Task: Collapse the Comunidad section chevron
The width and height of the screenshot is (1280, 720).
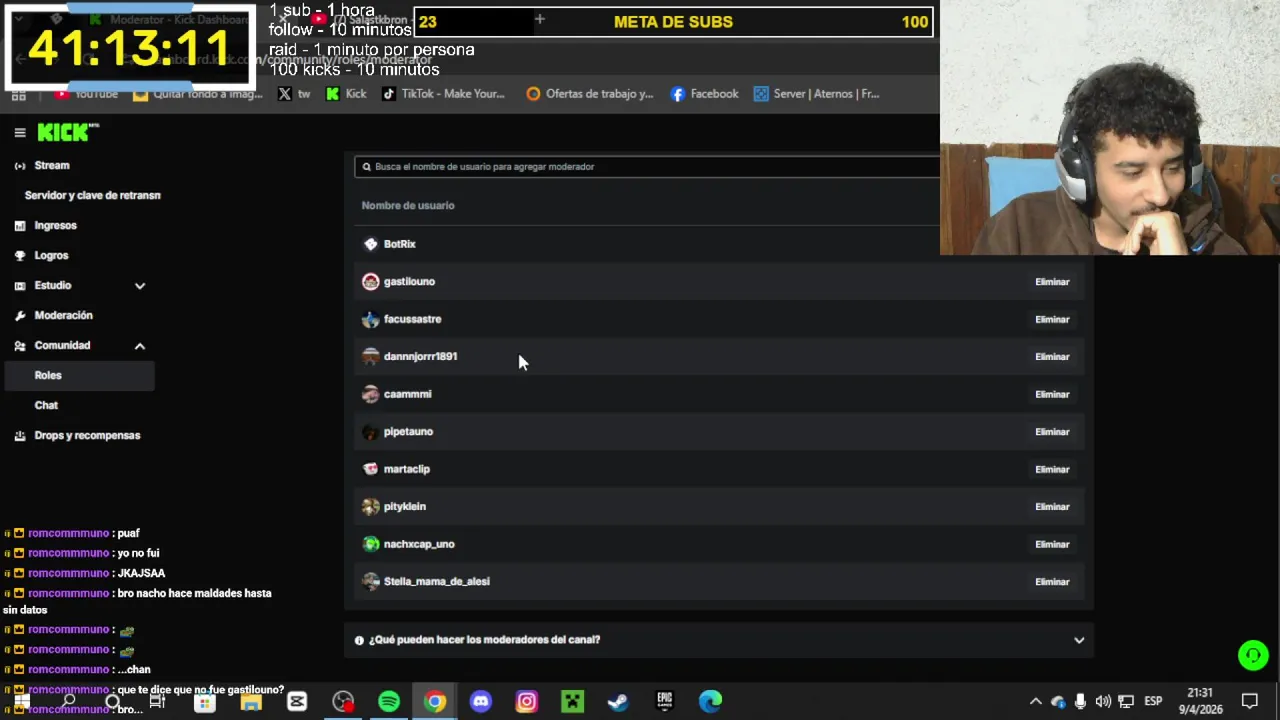Action: tap(140, 345)
